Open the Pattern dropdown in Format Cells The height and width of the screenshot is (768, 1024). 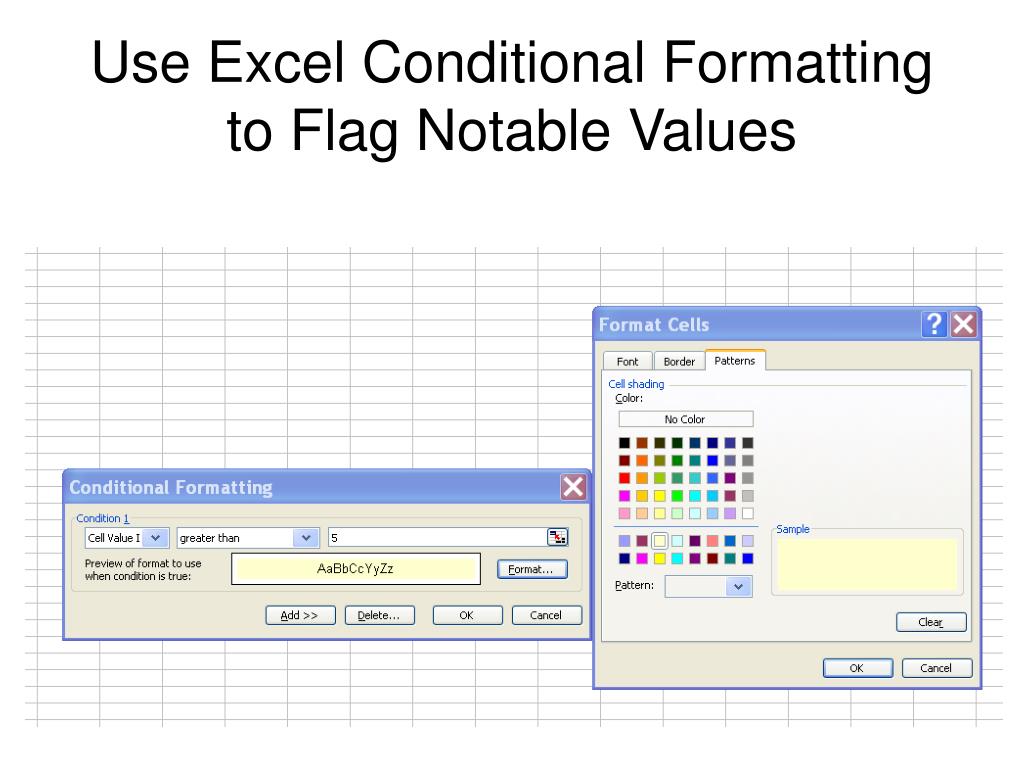tap(738, 586)
